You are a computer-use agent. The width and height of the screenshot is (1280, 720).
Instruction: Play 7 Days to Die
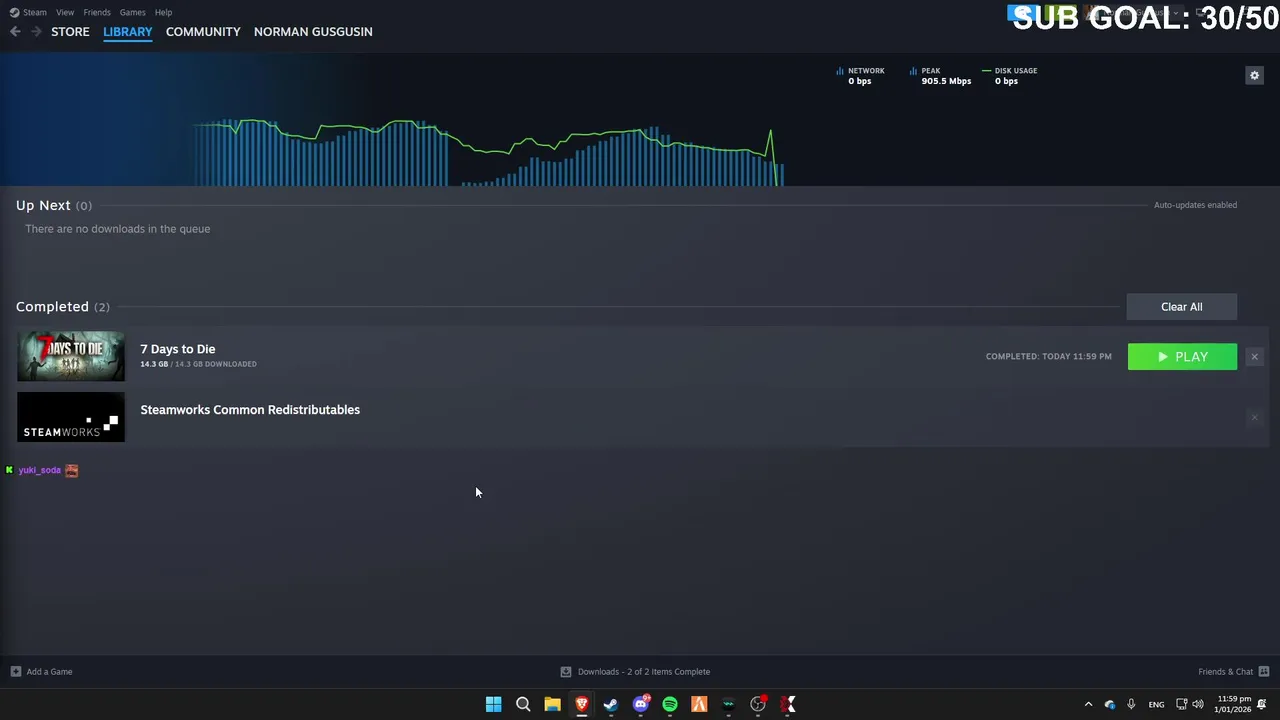pos(1182,357)
